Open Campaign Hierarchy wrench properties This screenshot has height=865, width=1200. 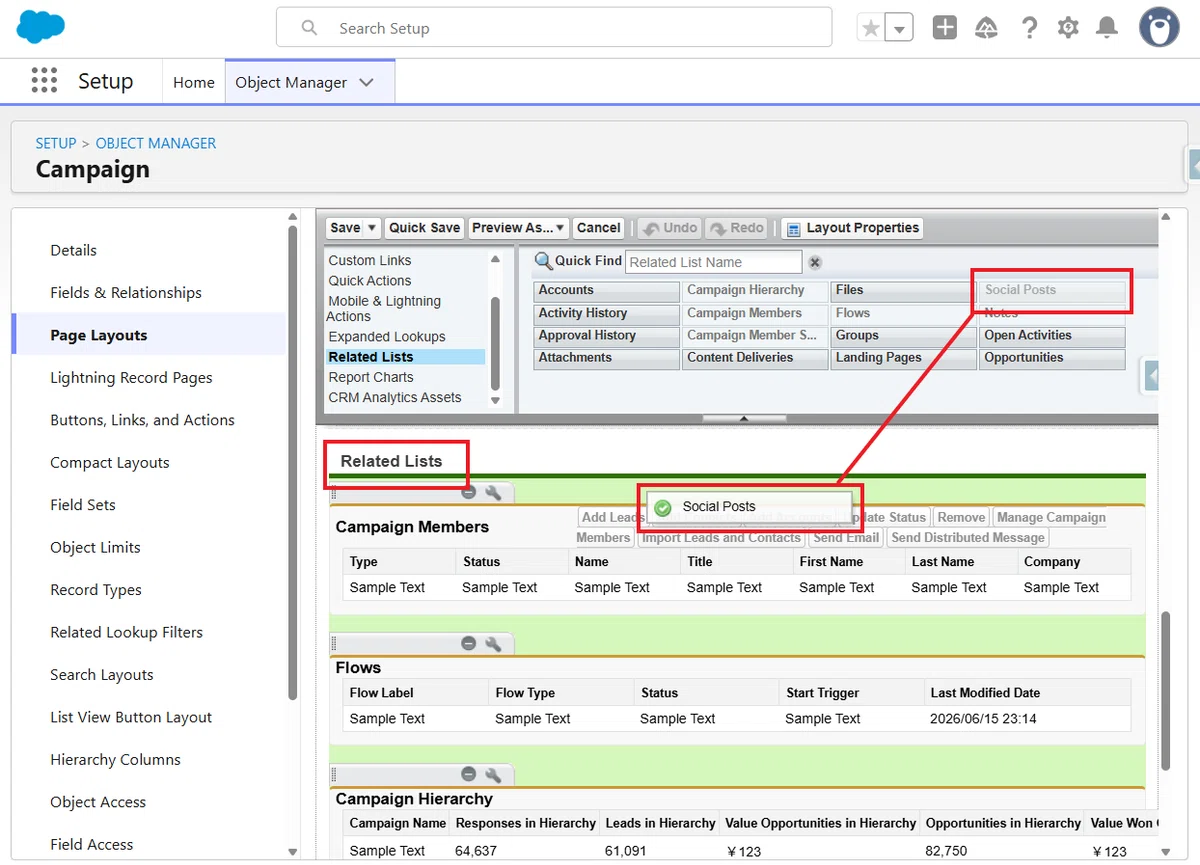click(493, 774)
